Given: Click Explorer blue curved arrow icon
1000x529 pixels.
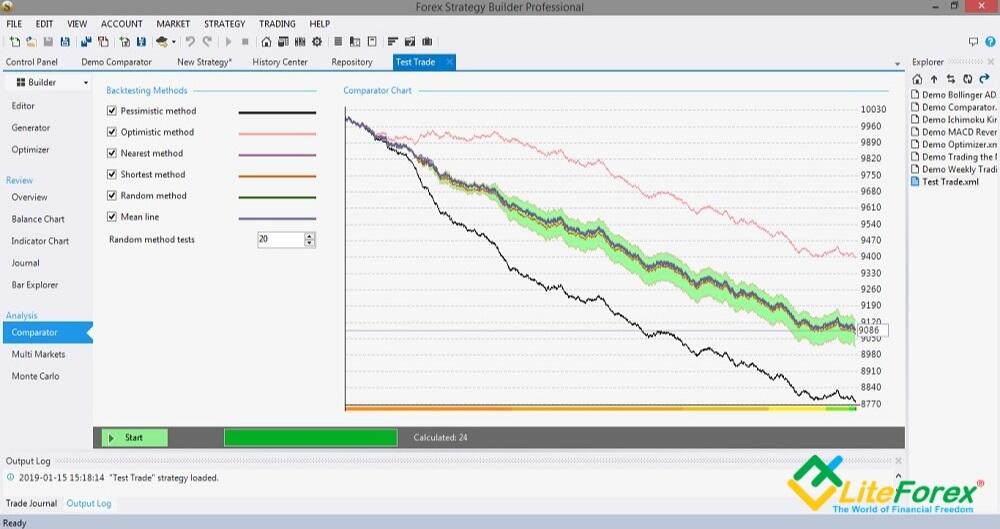Looking at the screenshot, I should 984,79.
